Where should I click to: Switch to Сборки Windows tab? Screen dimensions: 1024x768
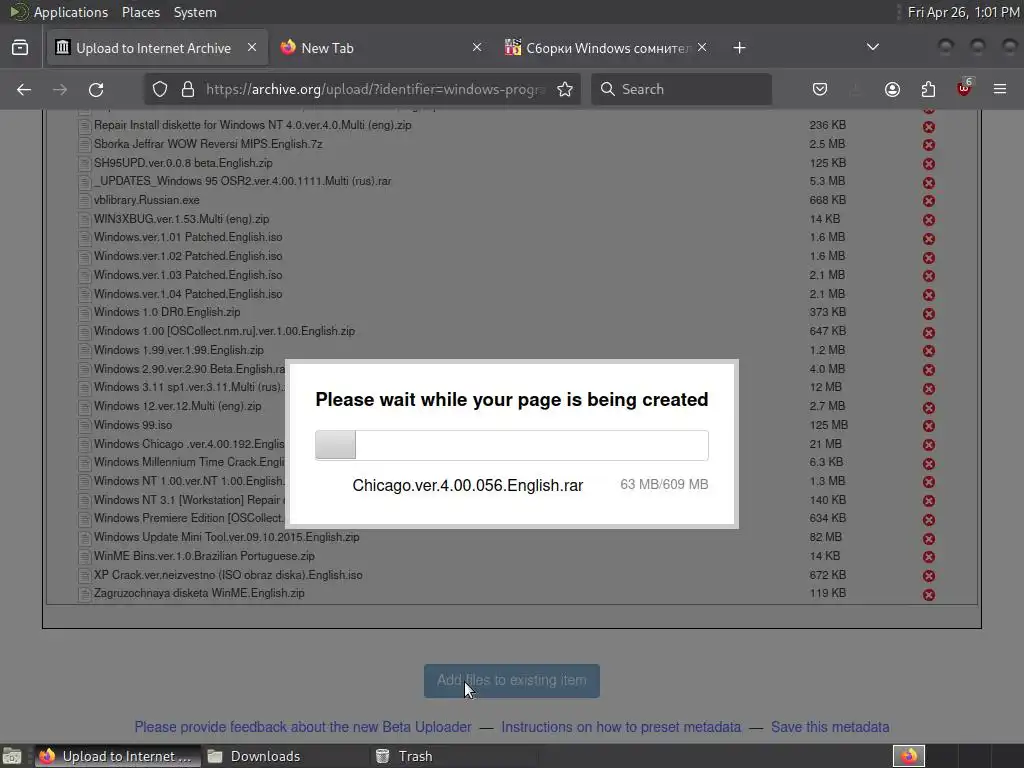(607, 48)
